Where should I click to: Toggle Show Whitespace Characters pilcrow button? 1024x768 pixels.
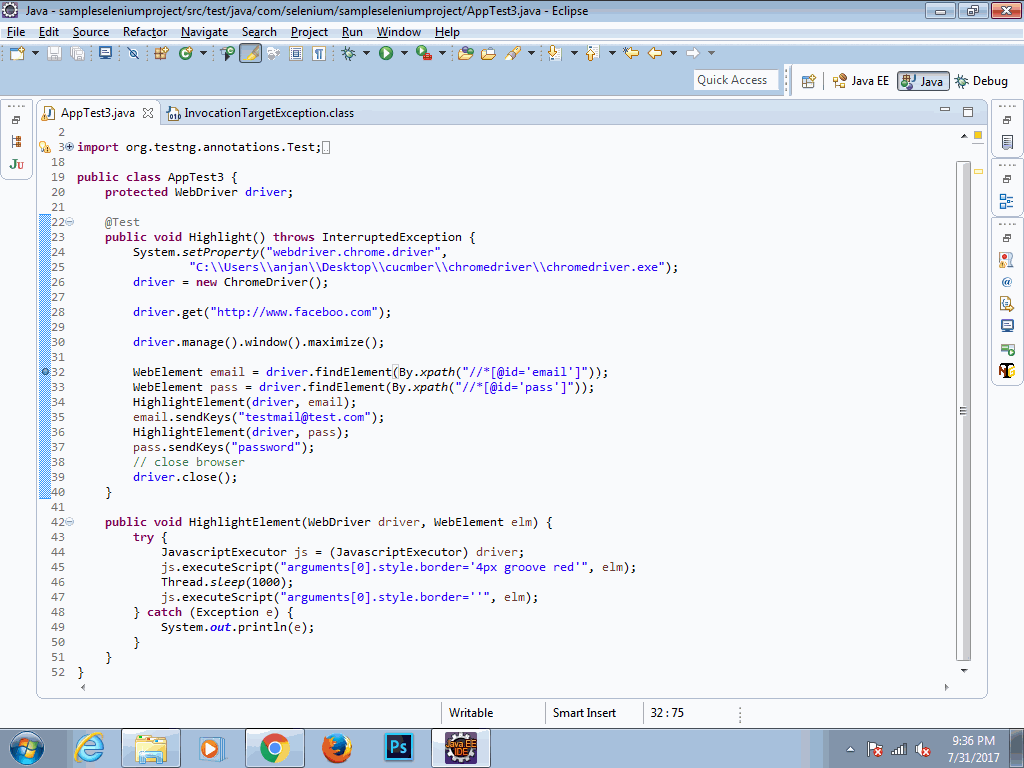[319, 54]
